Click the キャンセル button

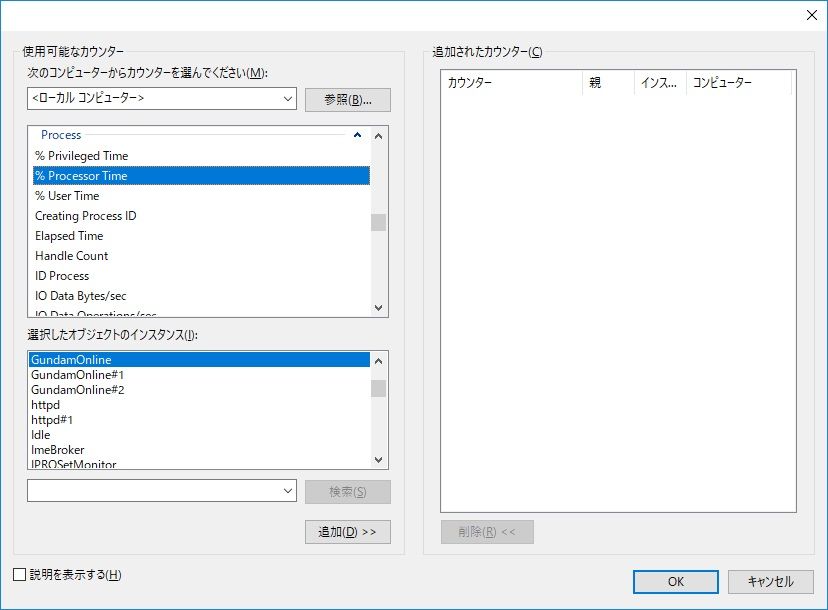coord(770,582)
